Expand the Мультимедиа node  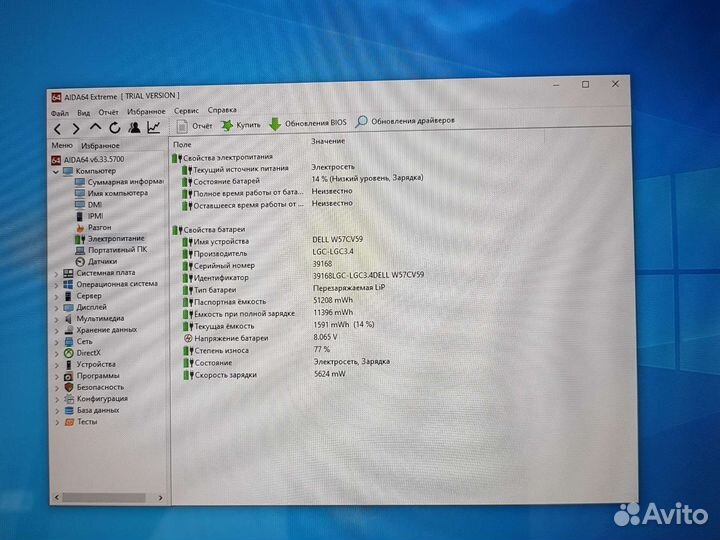pos(56,320)
